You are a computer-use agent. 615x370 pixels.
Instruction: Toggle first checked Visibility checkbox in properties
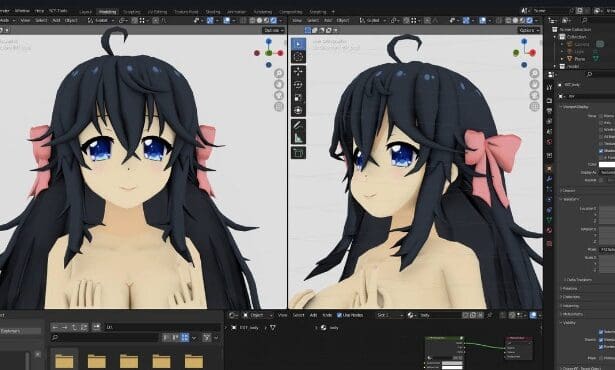tap(601, 332)
